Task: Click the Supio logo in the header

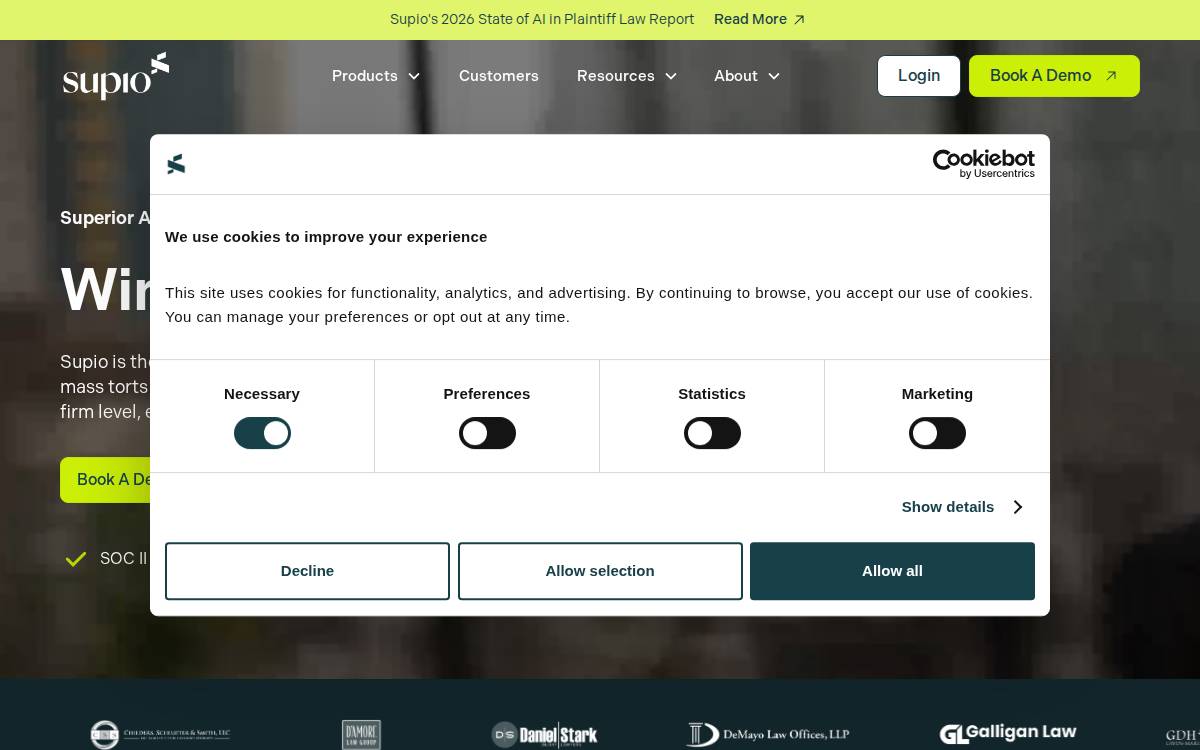Action: [x=116, y=76]
